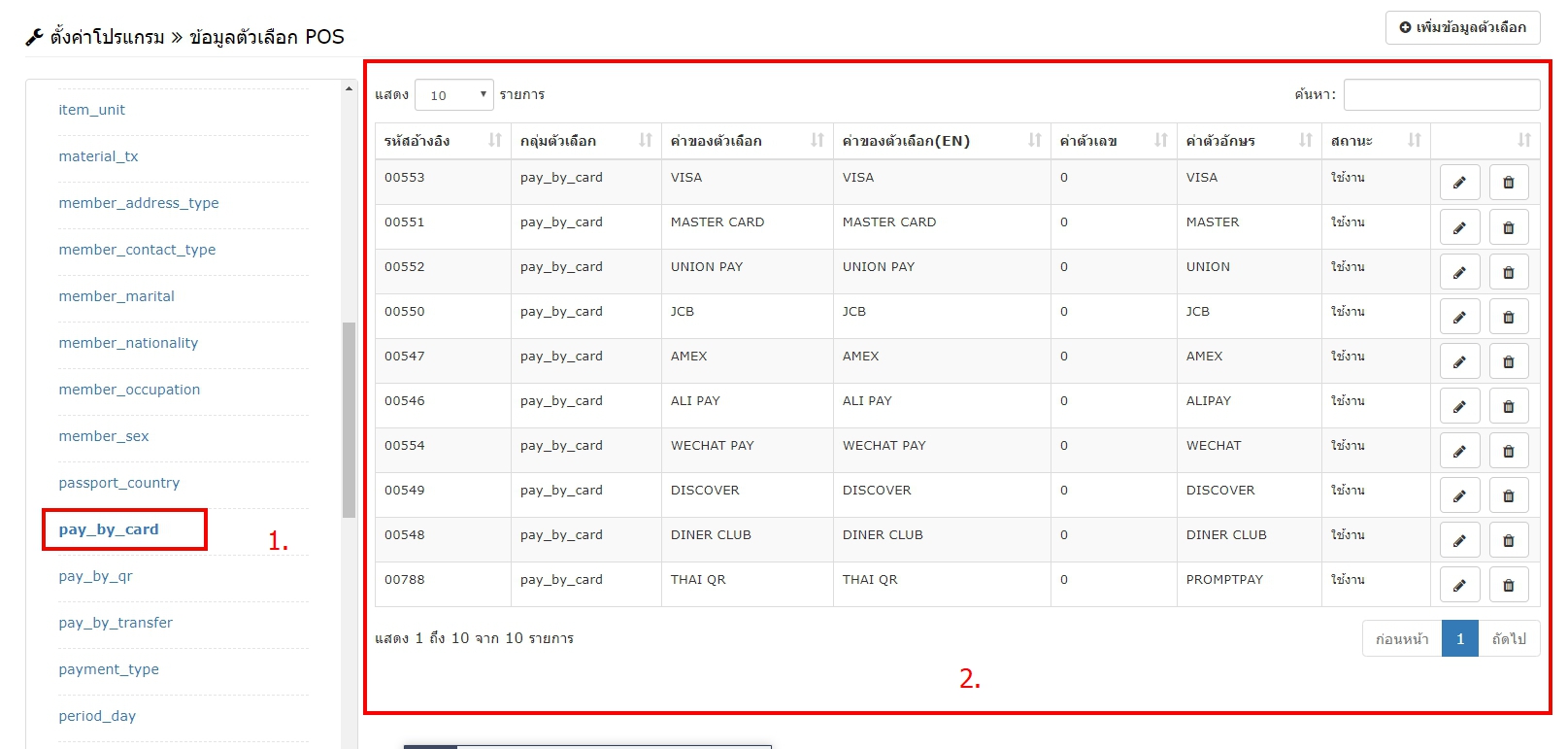Image resolution: width=1568 pixels, height=749 pixels.
Task: Delete the DISCOVER row
Action: [x=1509, y=495]
